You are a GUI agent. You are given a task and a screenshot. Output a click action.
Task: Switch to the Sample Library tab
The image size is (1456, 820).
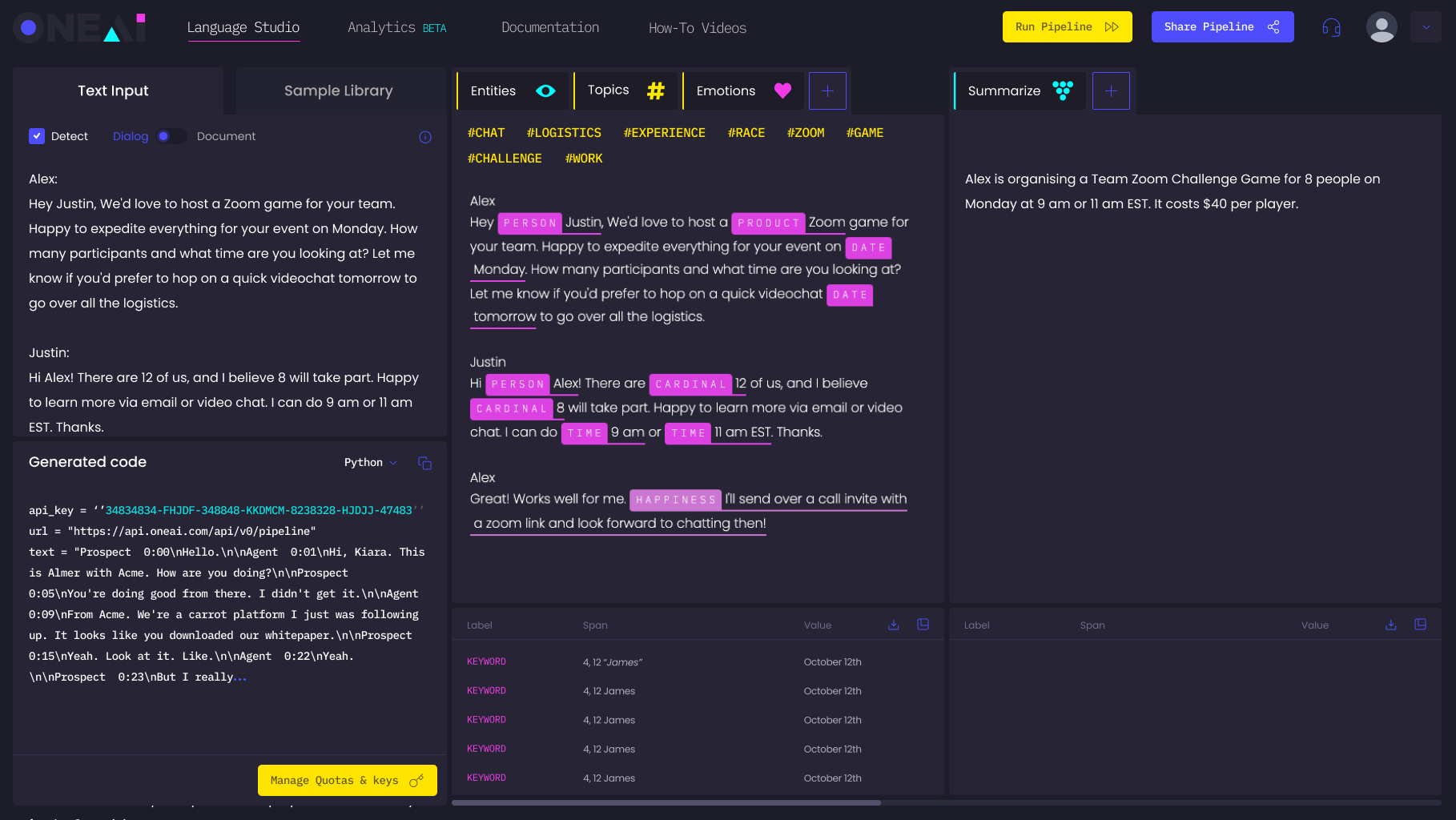pyautogui.click(x=339, y=91)
